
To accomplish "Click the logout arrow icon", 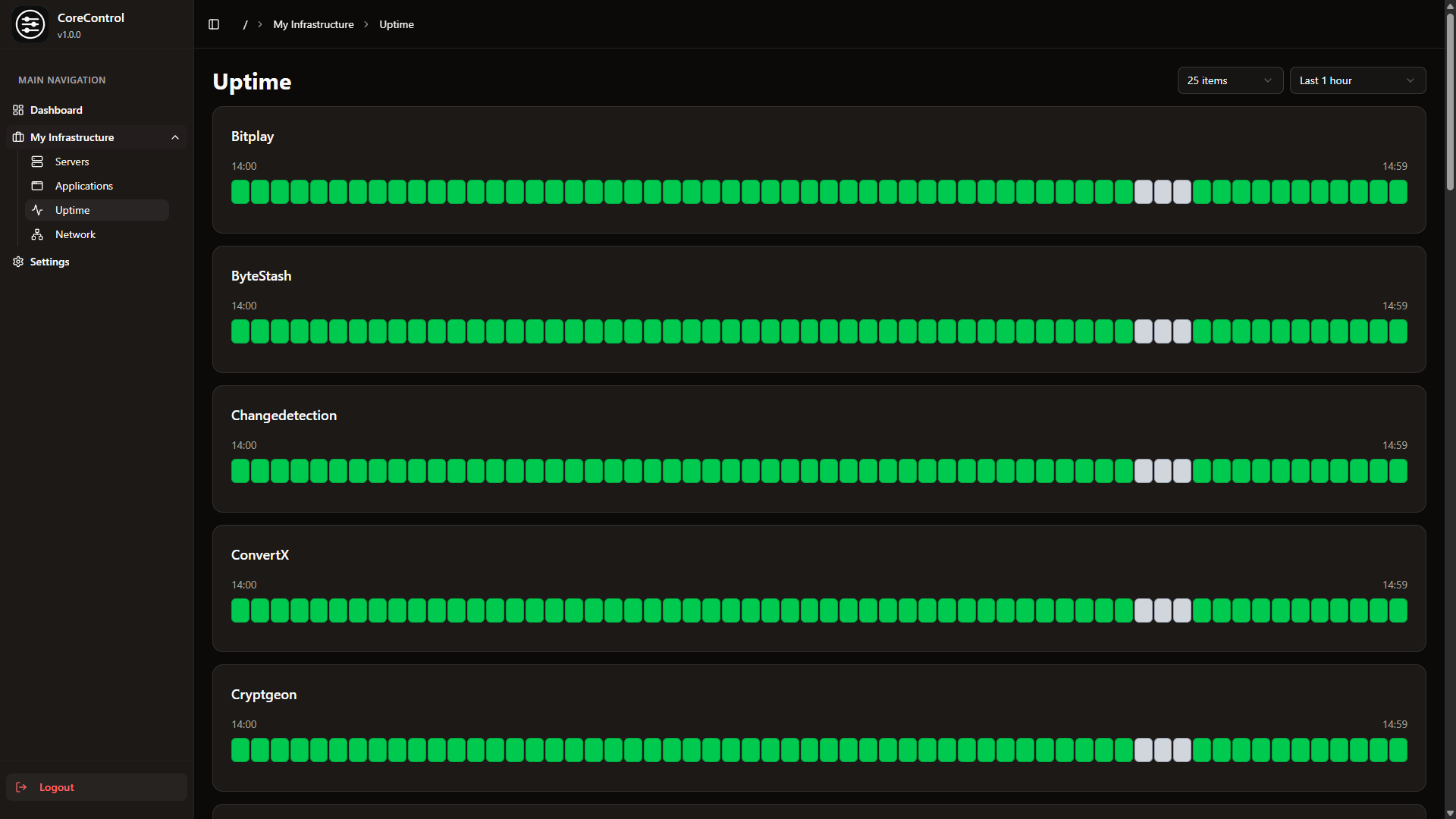I will [x=20, y=787].
